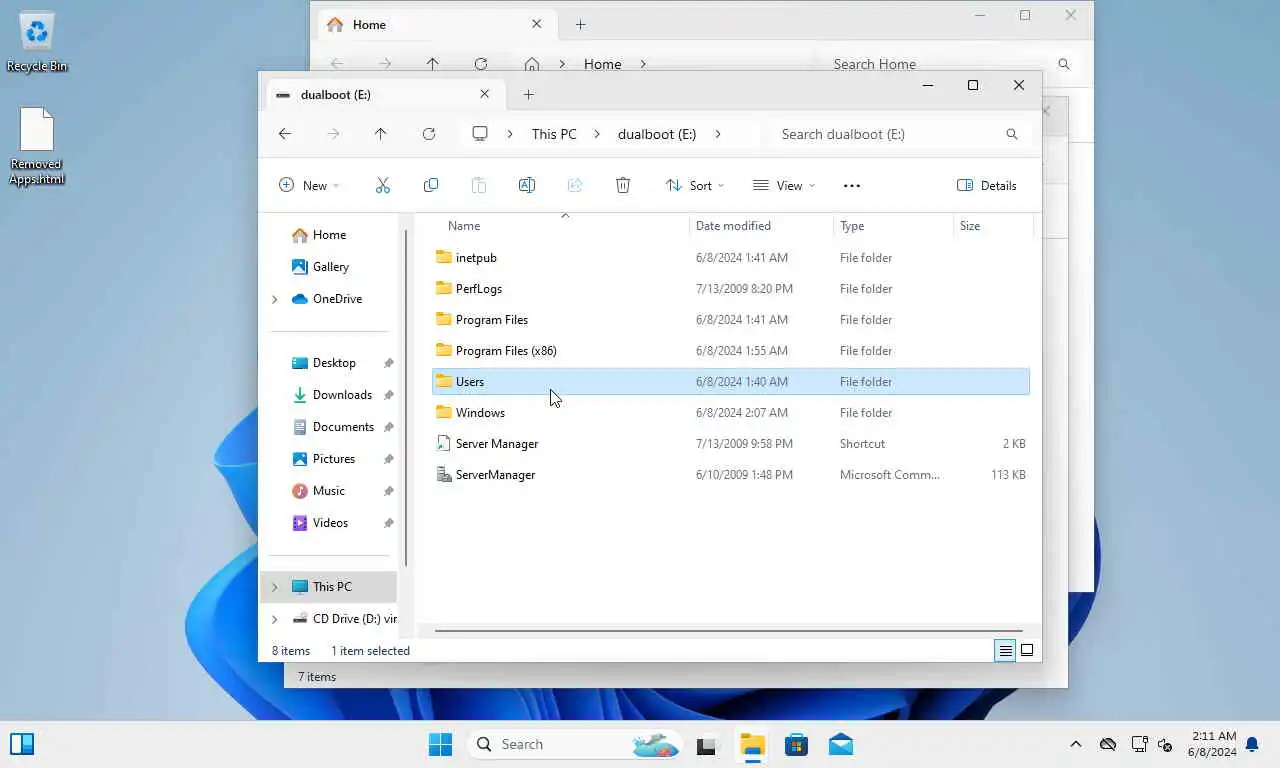Expand the This PC tree node

(x=275, y=587)
